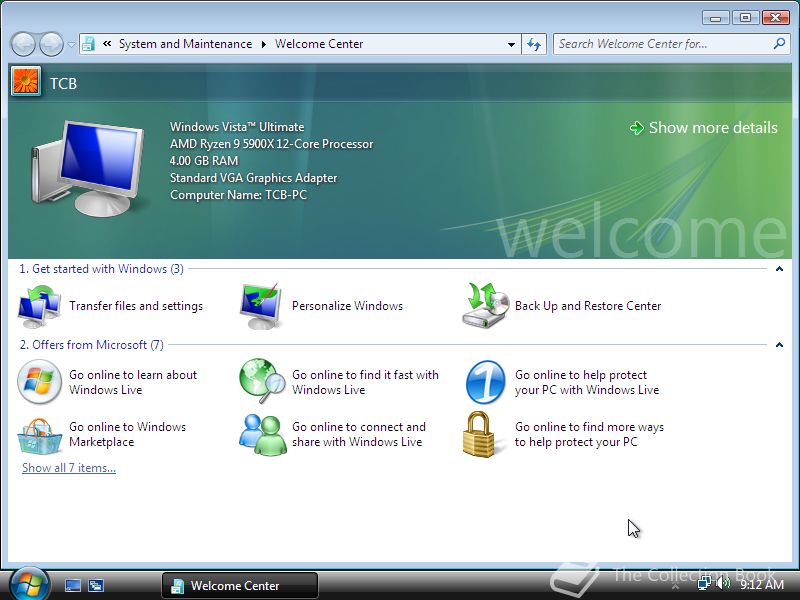The image size is (800, 600).
Task: Open the Windows Start orb
Action: [x=29, y=585]
